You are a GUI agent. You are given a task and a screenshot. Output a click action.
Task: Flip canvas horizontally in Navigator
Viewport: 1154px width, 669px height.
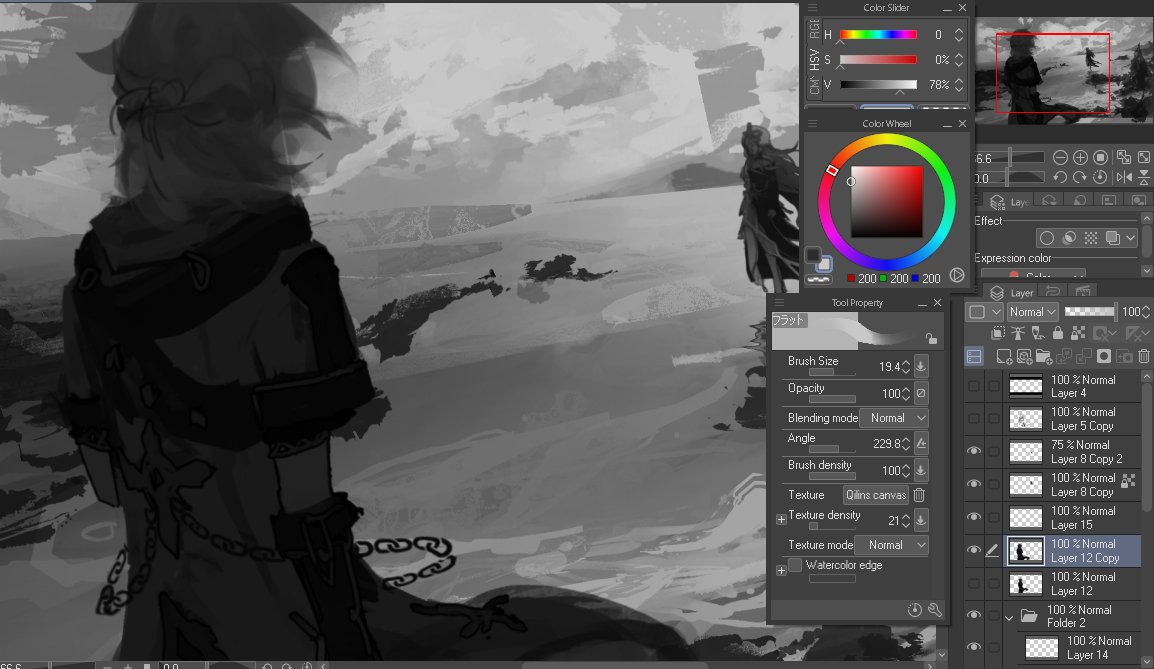1124,177
